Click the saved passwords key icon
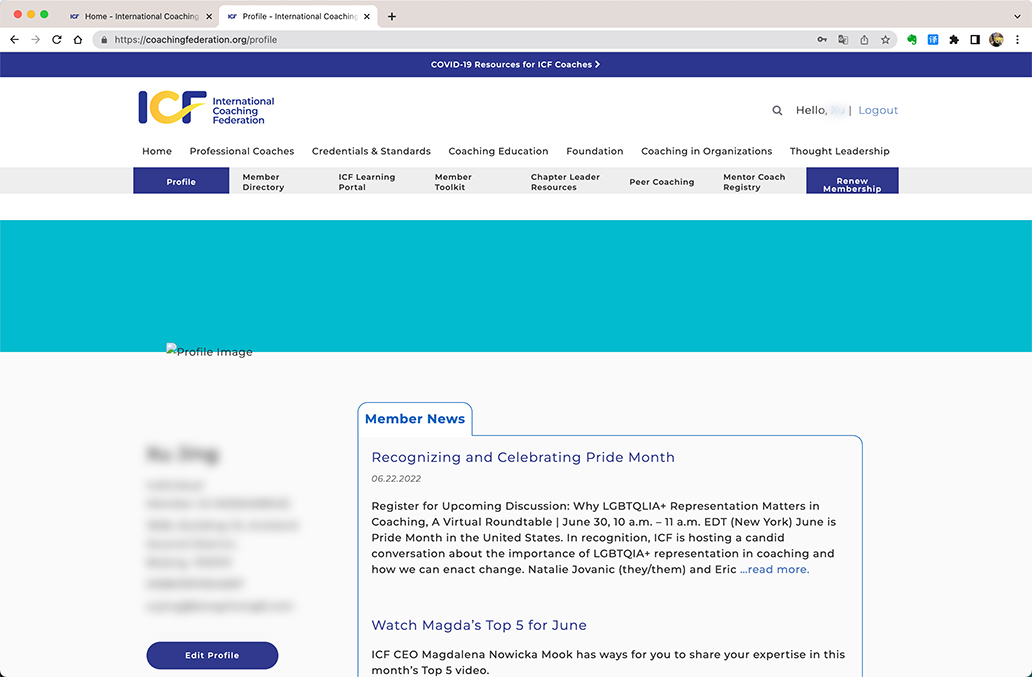 coord(822,40)
